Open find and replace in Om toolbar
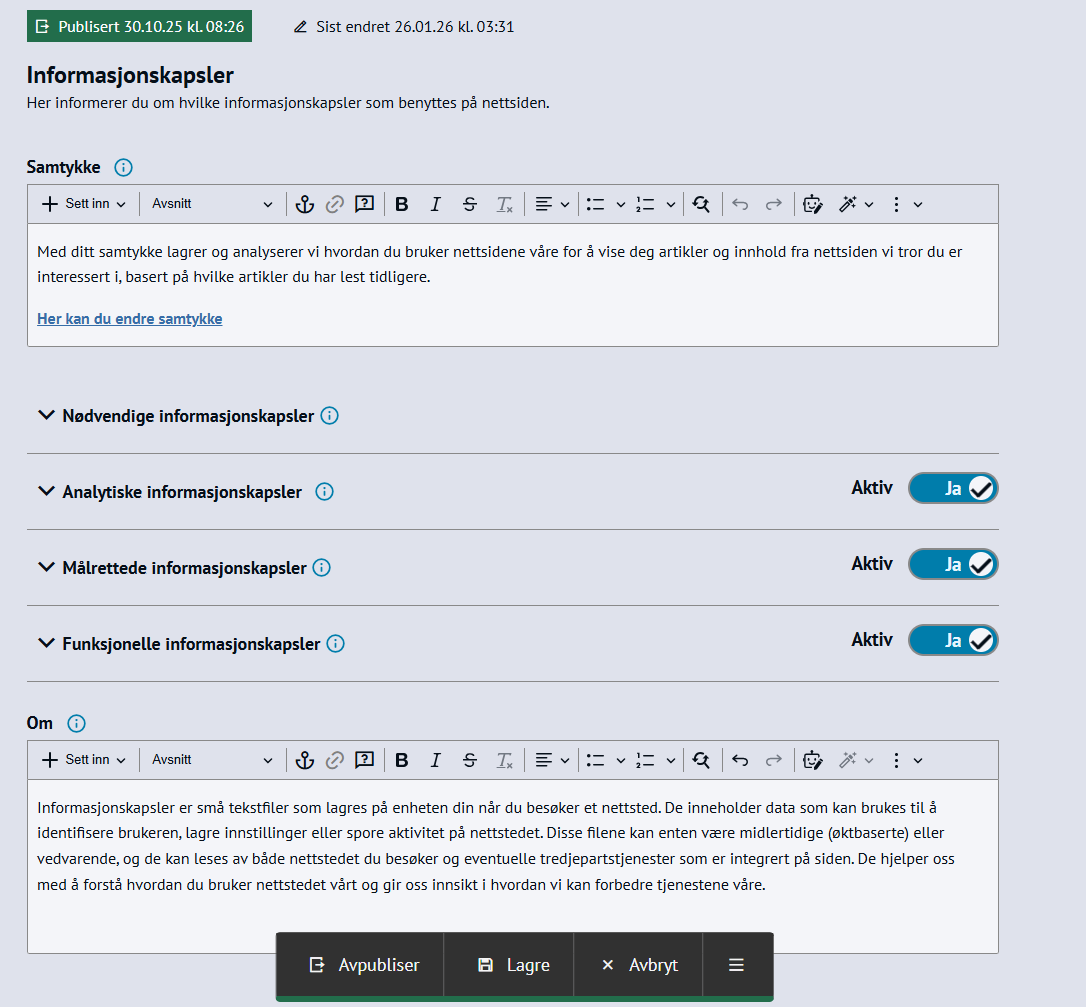Viewport: 1086px width, 1007px height. (x=701, y=760)
